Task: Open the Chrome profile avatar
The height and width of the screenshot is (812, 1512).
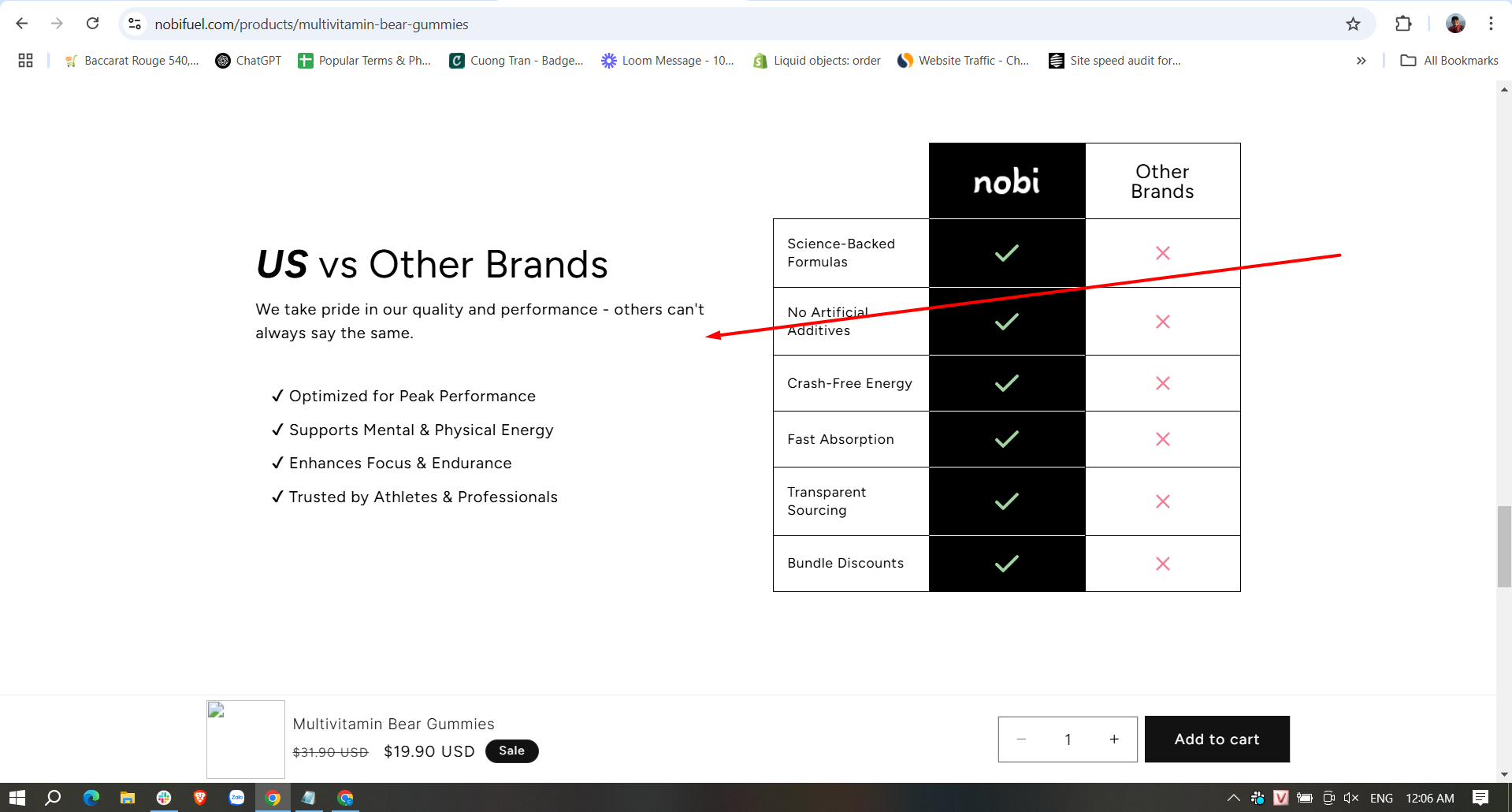Action: coord(1455,24)
